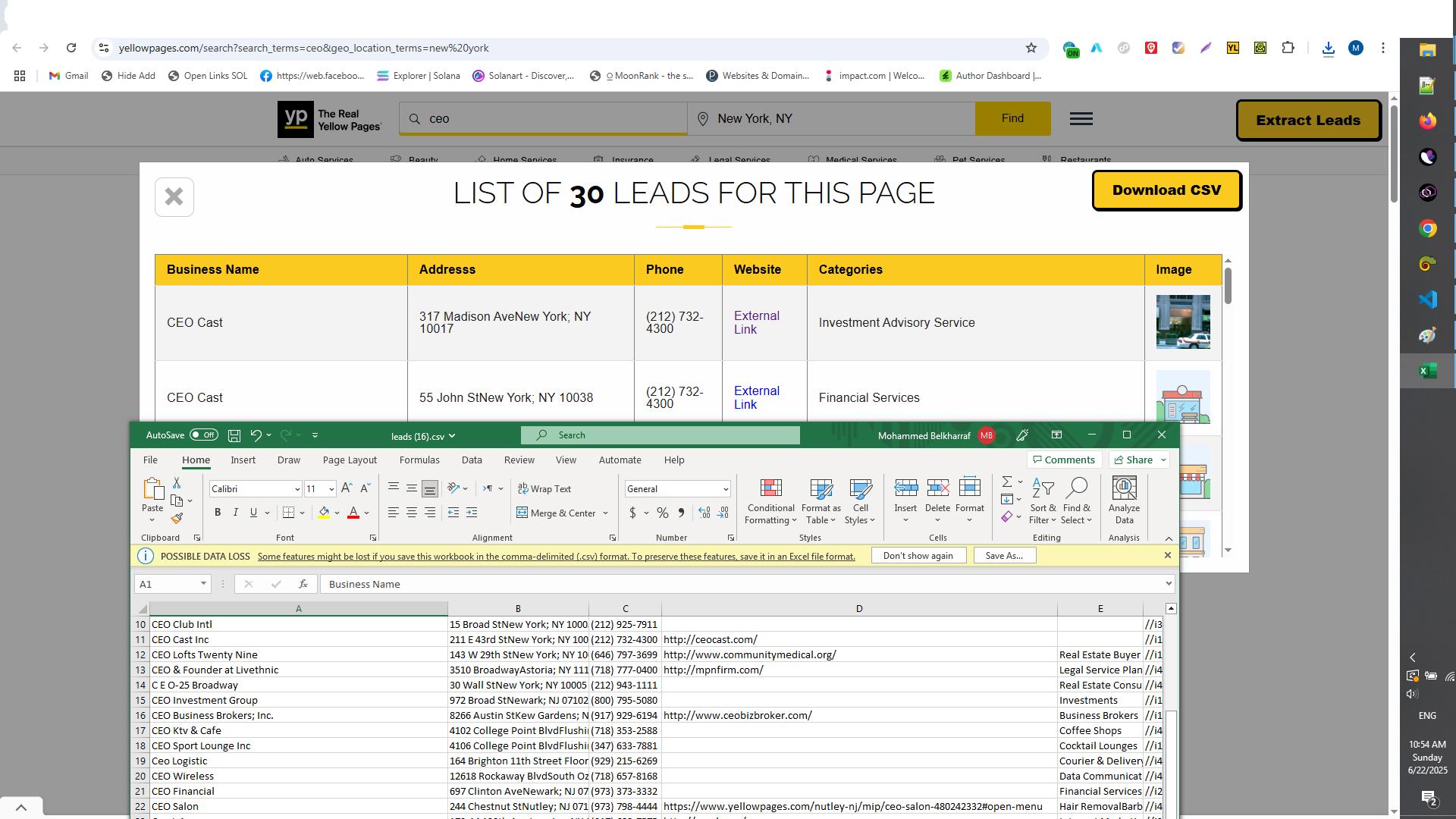Toggle bold formatting in Excel ribbon
1456x819 pixels.
pos(218,513)
